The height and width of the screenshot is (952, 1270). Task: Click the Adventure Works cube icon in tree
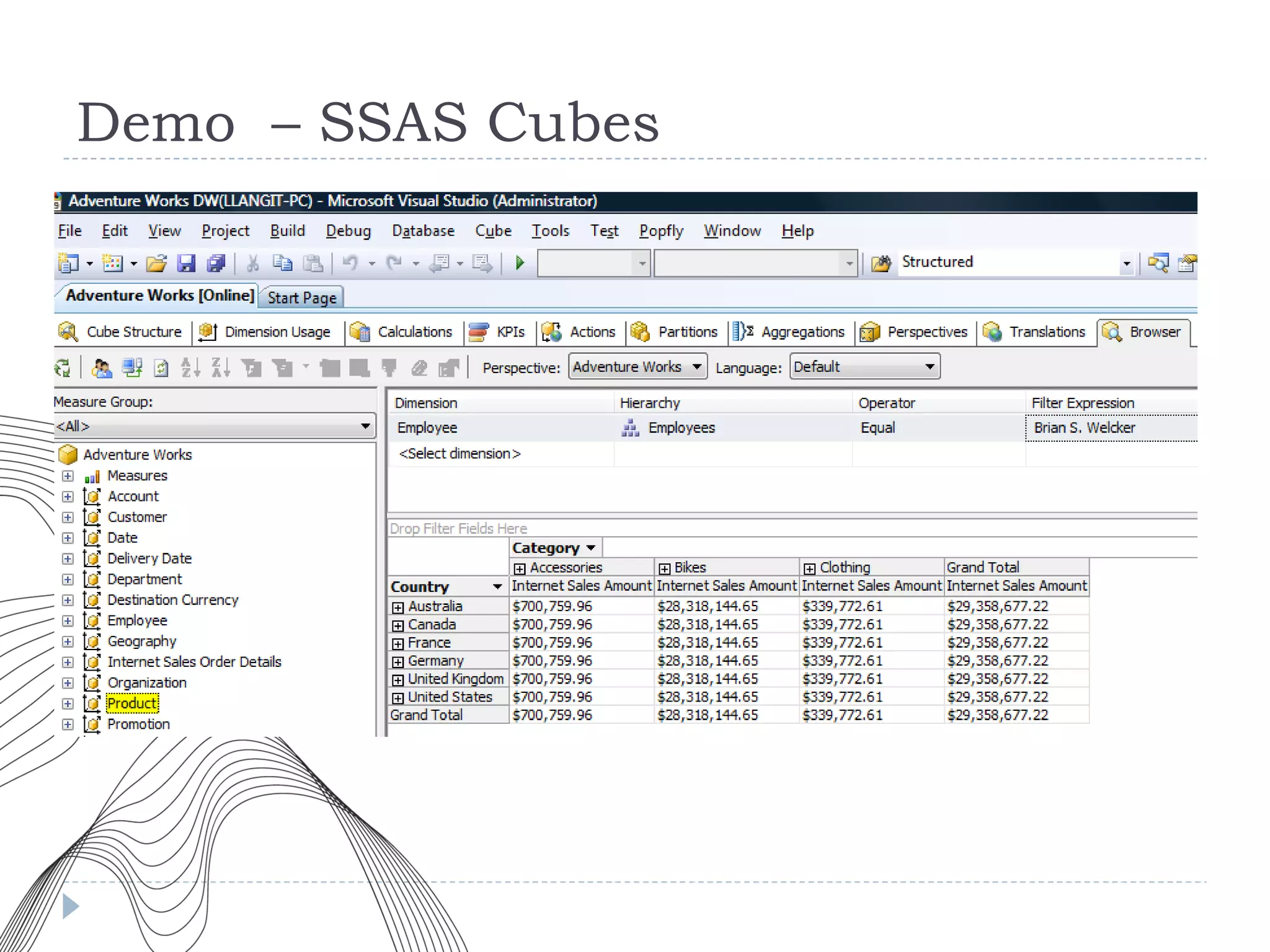68,454
